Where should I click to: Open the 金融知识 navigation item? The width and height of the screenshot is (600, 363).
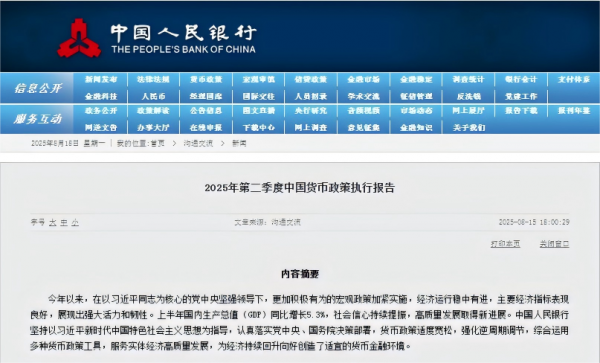pos(416,128)
